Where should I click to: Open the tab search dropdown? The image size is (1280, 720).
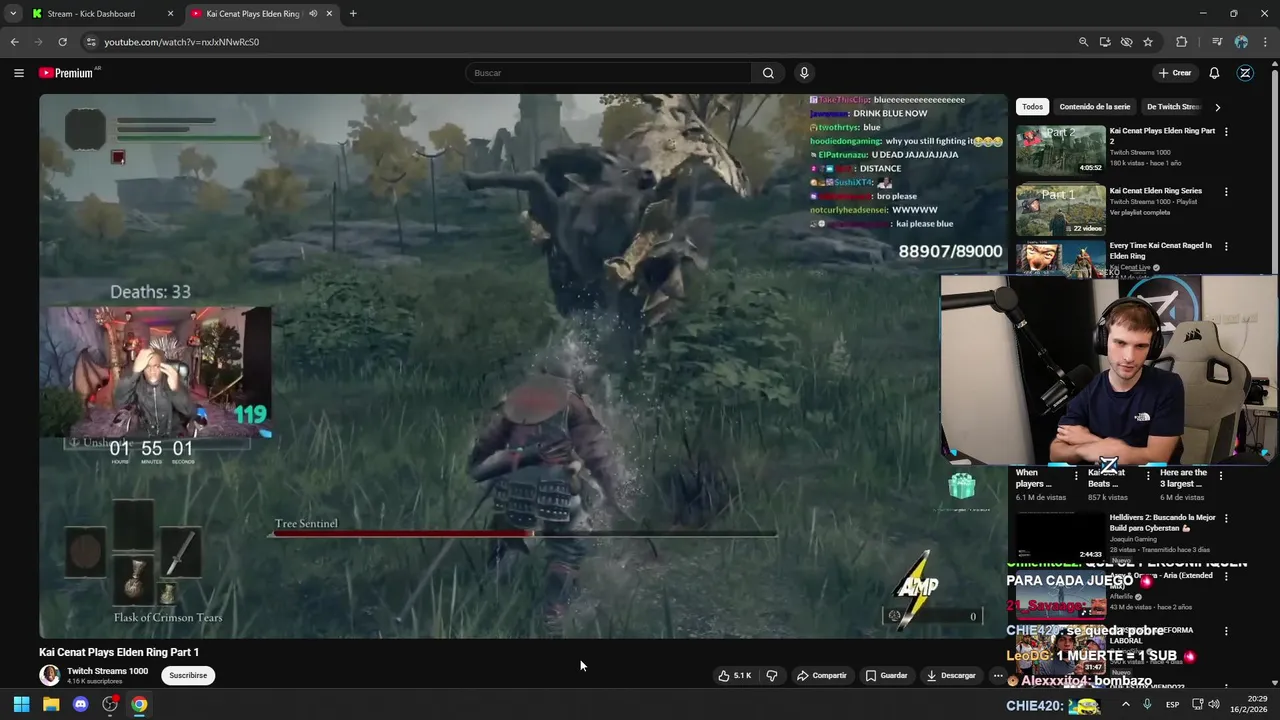[x=13, y=14]
